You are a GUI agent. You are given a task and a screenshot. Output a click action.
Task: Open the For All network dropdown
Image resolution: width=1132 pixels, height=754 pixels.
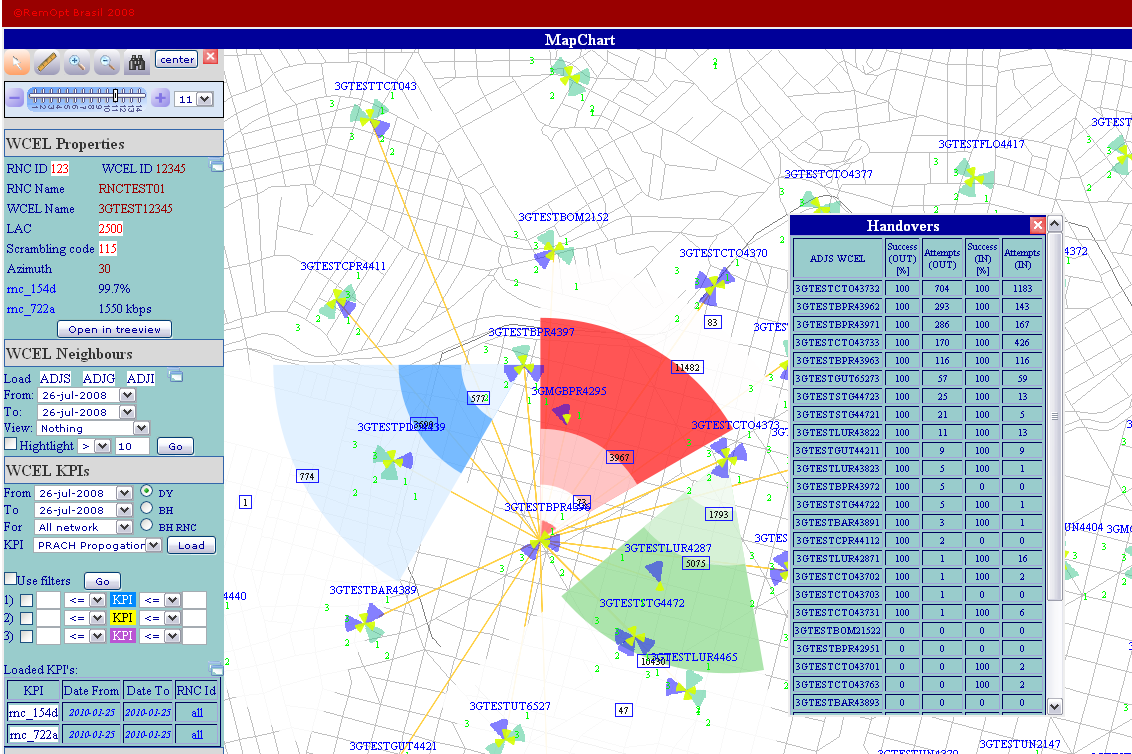[83, 527]
